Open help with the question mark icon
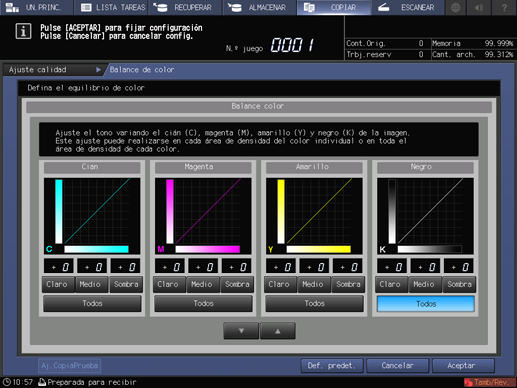The image size is (517, 388). pos(504,7)
